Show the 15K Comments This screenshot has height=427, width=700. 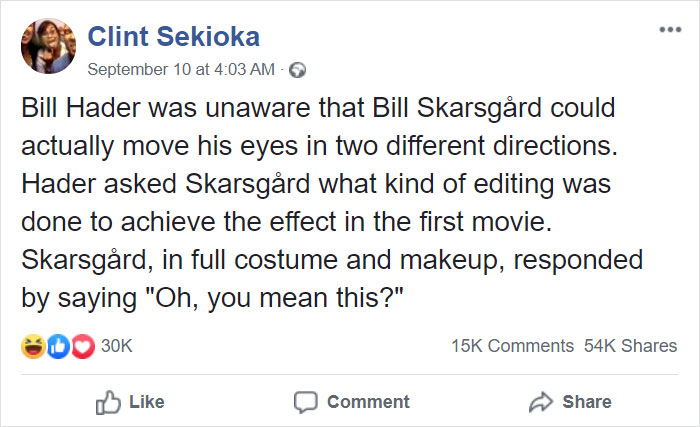tap(512, 346)
